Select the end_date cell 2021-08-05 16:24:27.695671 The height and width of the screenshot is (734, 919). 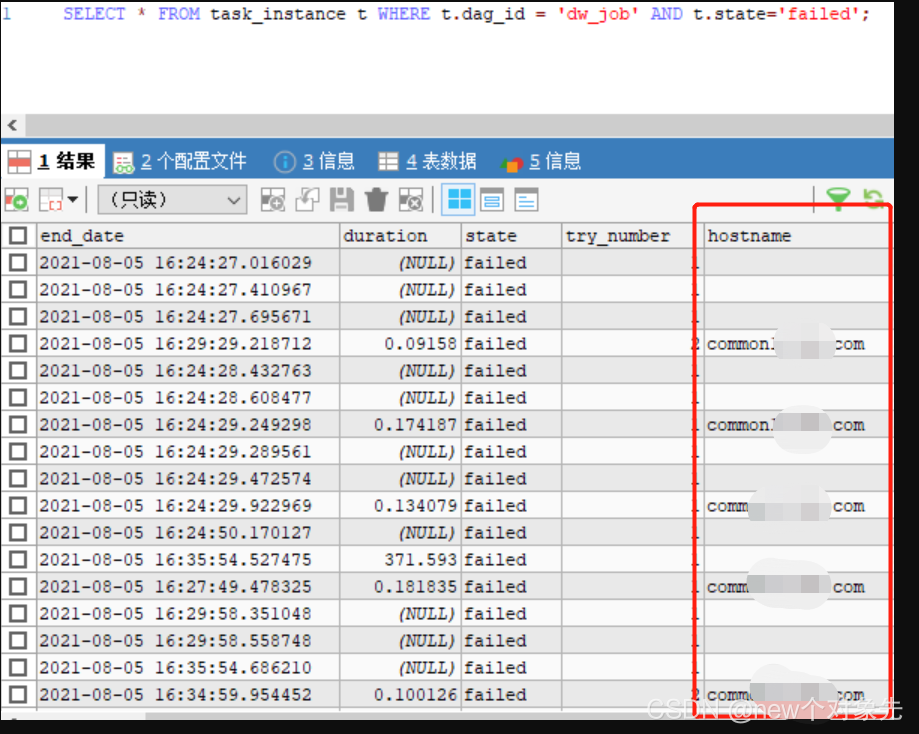click(188, 317)
